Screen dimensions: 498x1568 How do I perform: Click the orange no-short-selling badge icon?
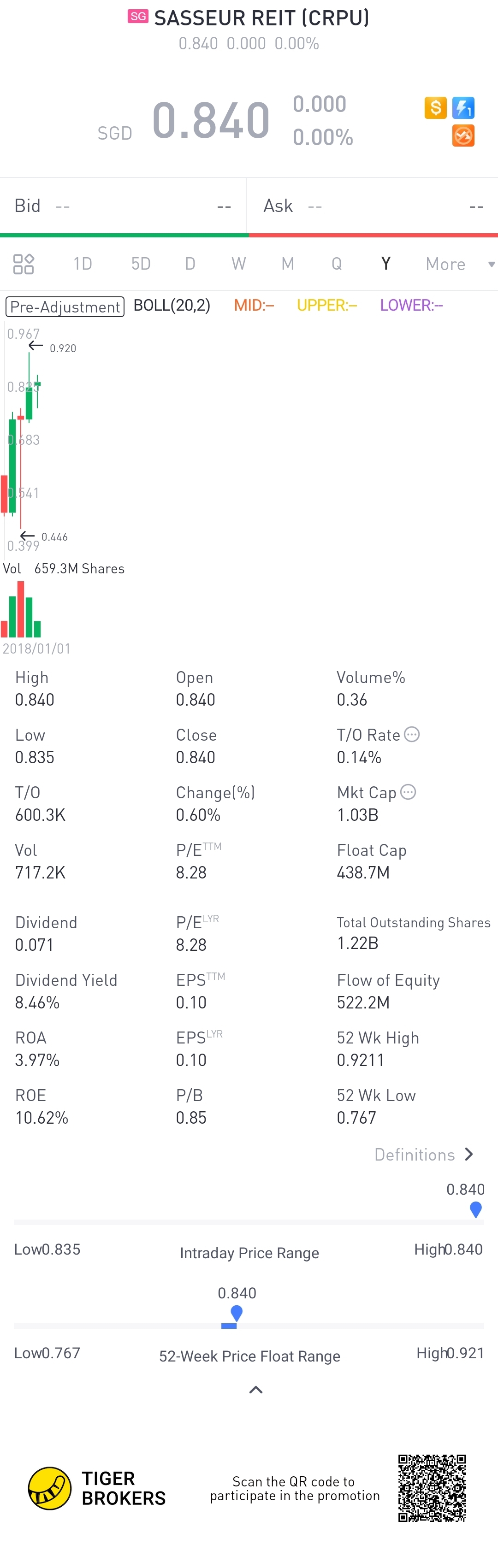[x=463, y=136]
